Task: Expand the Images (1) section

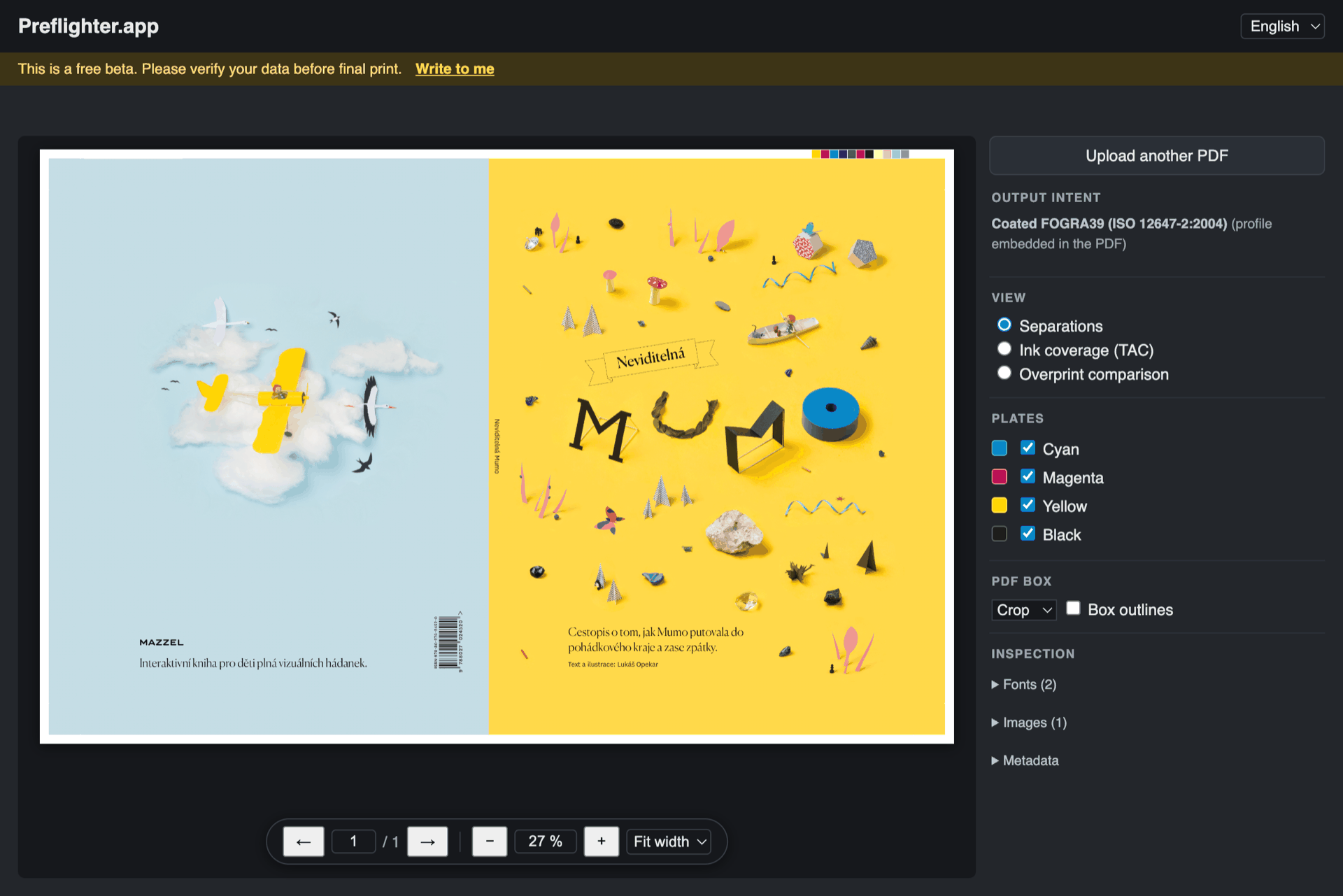Action: click(x=1029, y=723)
